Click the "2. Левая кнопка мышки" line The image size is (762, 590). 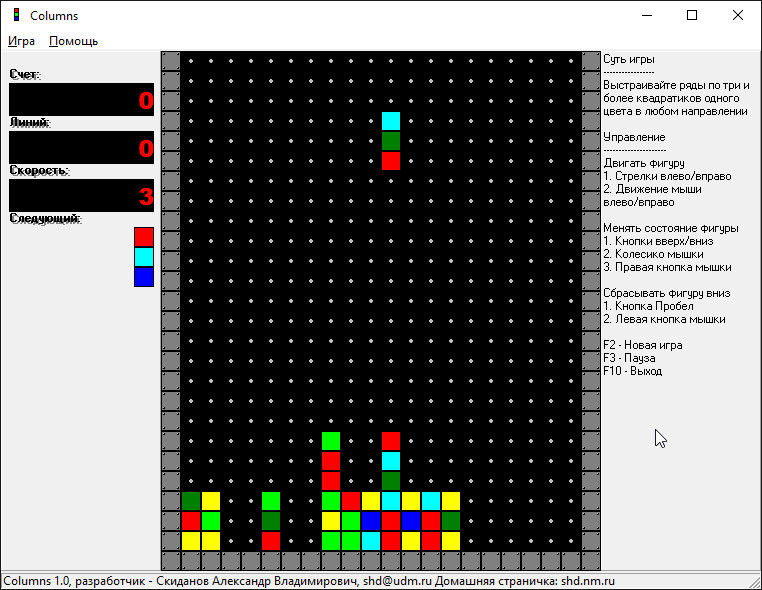664,319
